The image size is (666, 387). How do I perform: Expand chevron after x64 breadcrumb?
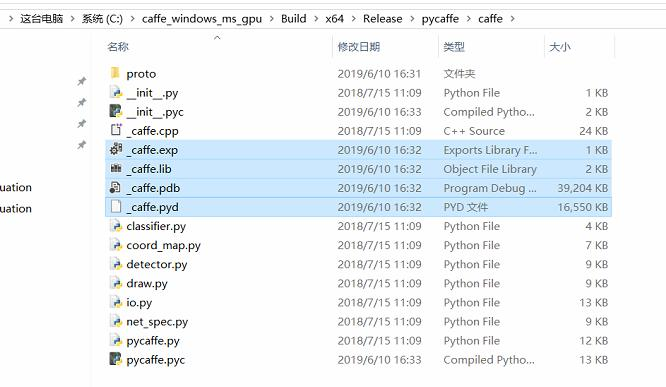click(353, 19)
